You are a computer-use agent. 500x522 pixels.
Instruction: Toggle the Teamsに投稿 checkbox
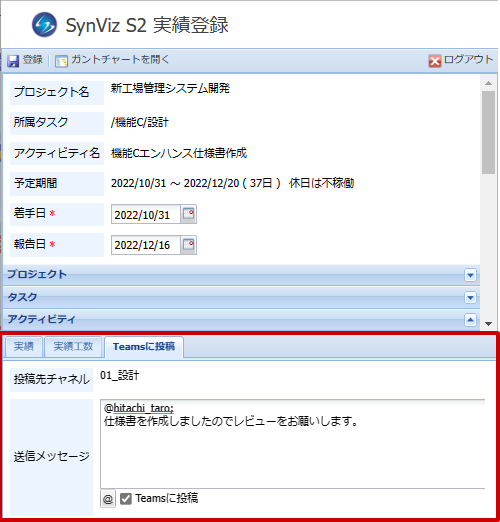pos(126,499)
